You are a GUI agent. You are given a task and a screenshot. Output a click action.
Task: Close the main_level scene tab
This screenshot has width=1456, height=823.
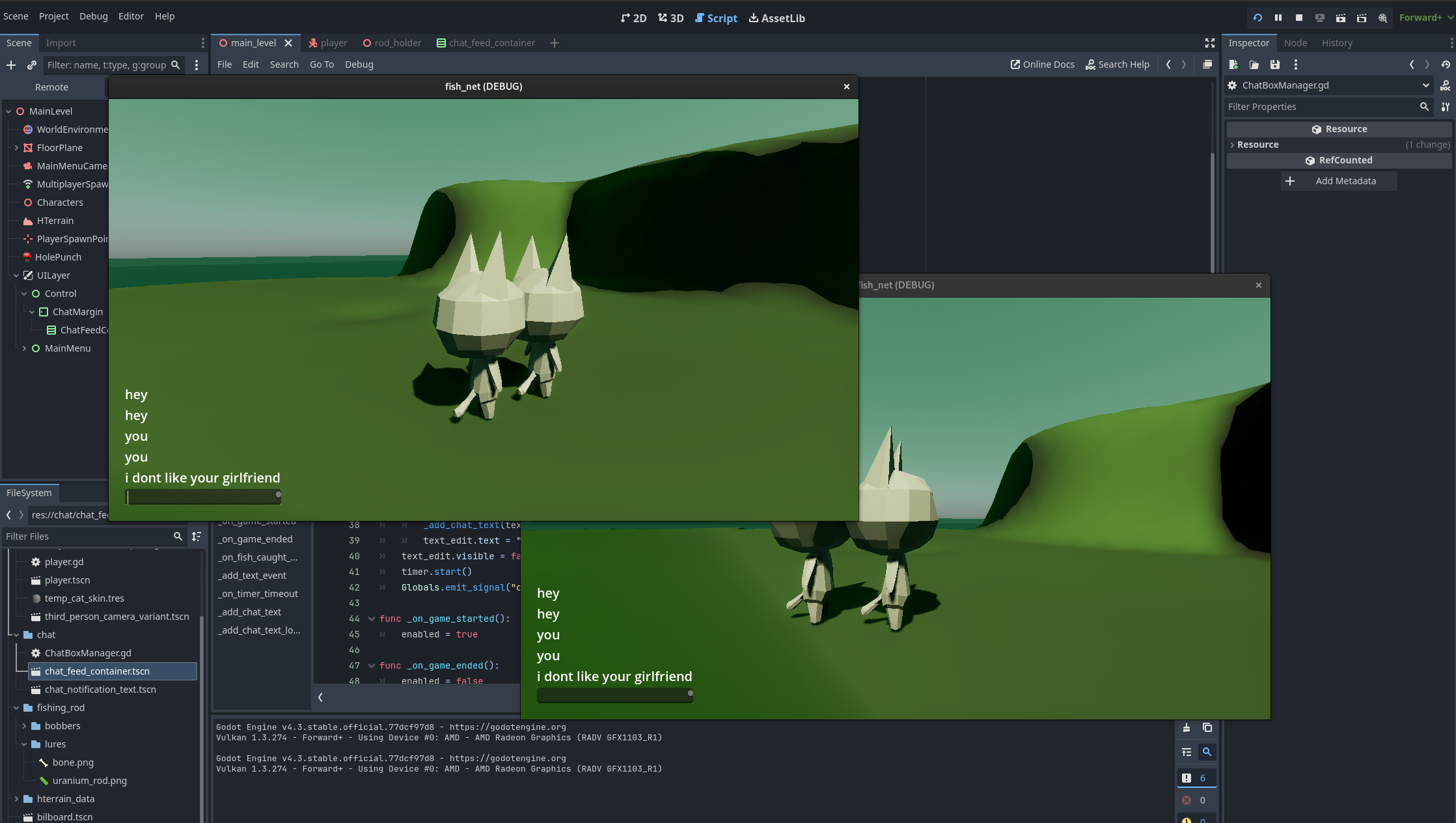pos(288,43)
